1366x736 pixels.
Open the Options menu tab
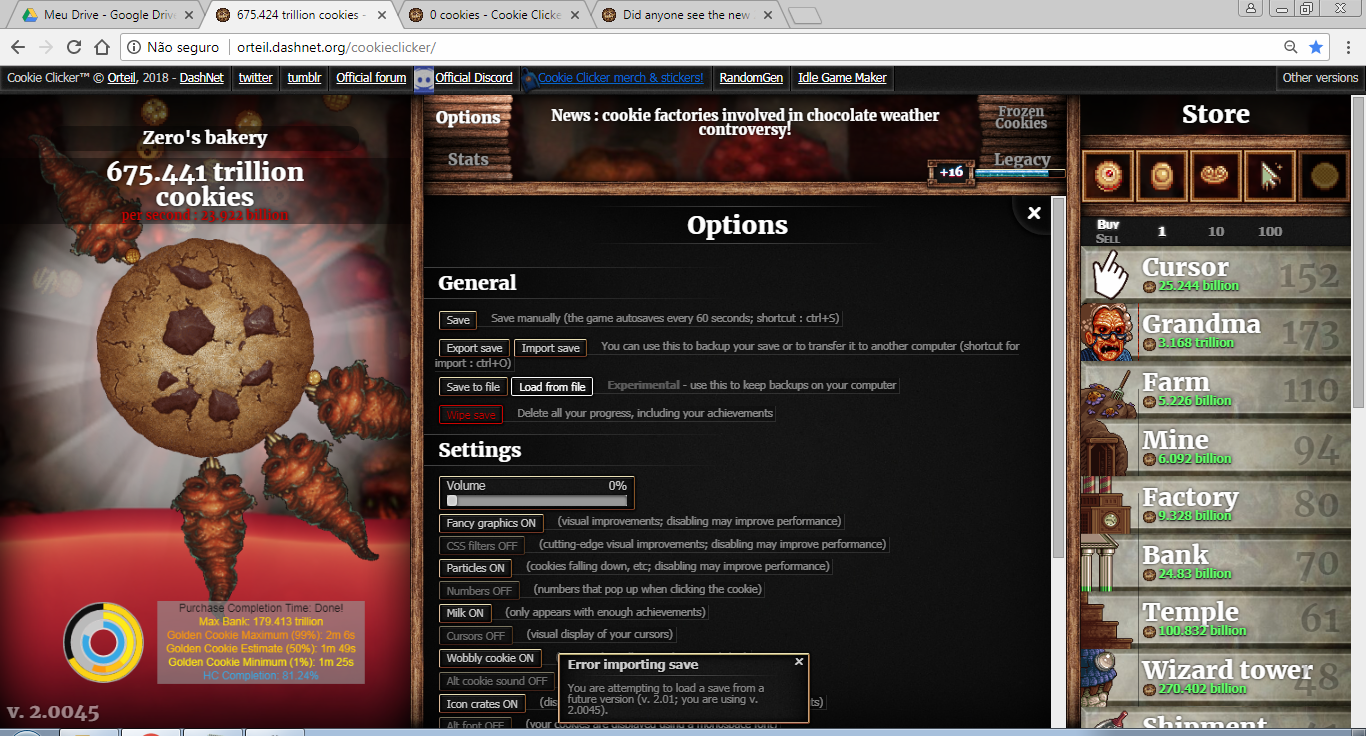coord(468,117)
